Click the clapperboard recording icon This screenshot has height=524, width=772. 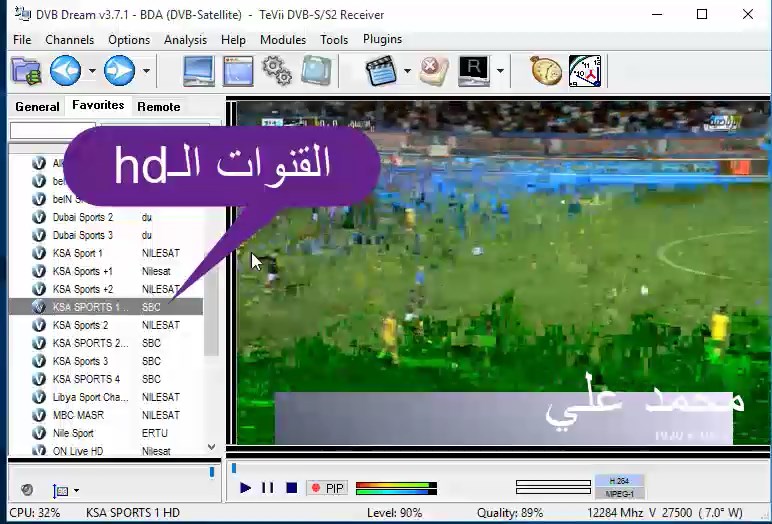pyautogui.click(x=381, y=71)
